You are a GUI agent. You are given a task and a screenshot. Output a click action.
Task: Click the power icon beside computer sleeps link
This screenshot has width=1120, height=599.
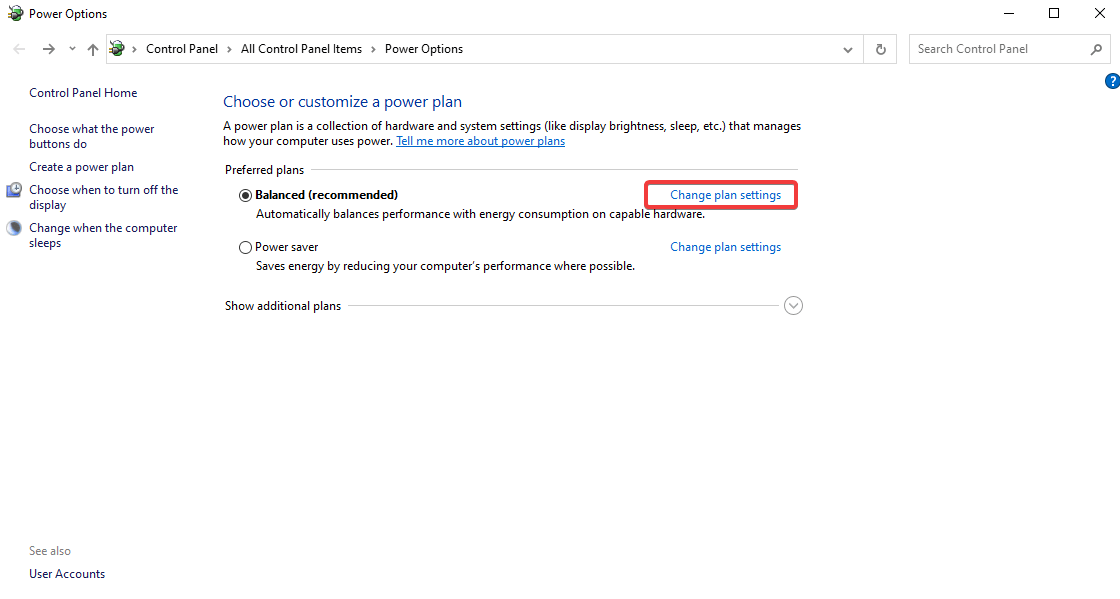pos(13,227)
